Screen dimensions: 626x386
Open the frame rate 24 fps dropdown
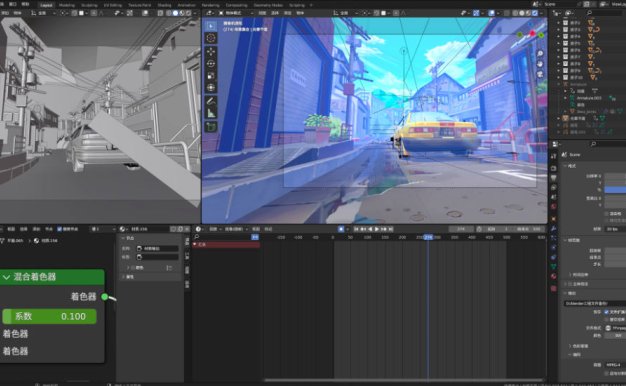point(615,229)
